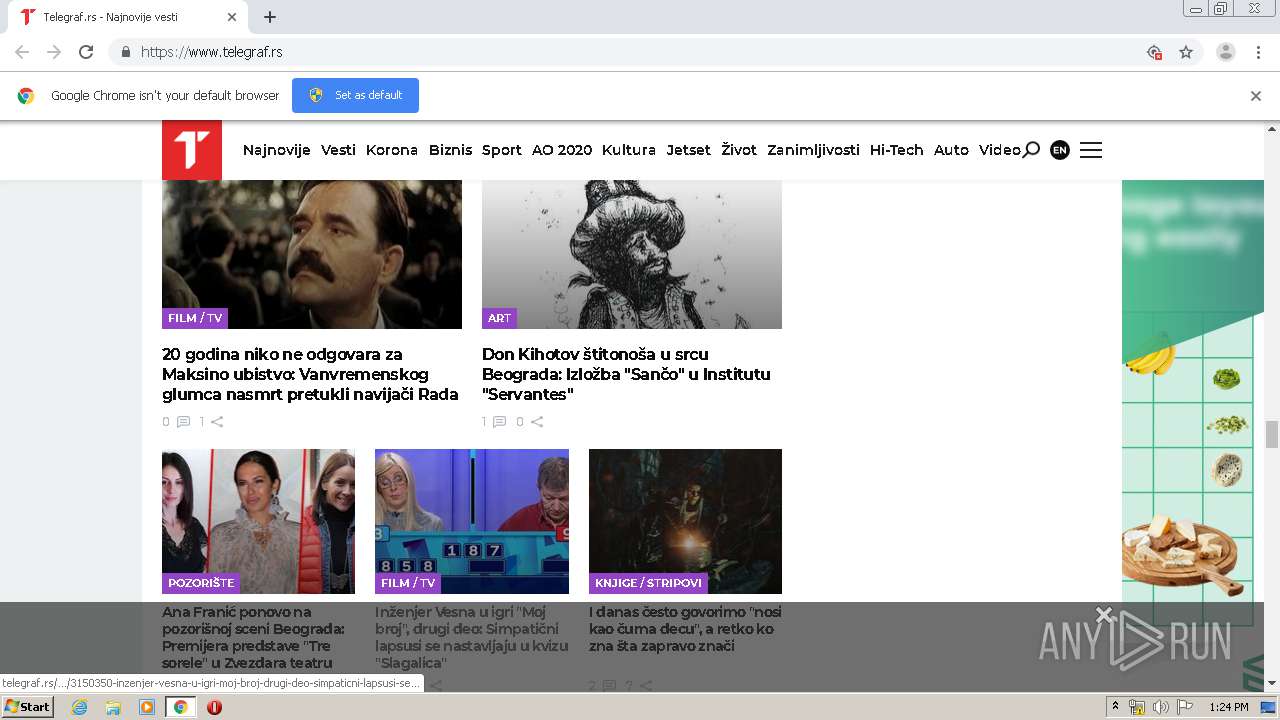The height and width of the screenshot is (720, 1280).
Task: Click the FILM / TV tag on mustached man photo
Action: (195, 318)
